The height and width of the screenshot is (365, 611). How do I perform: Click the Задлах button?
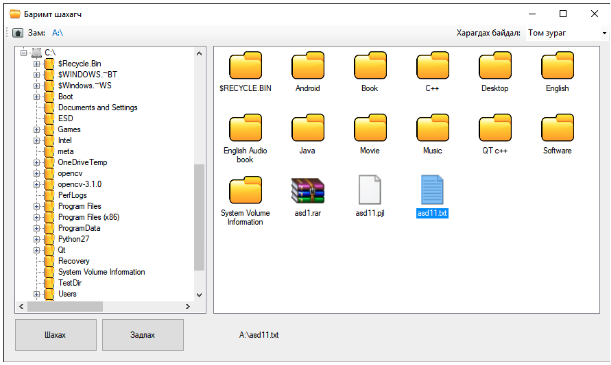(143, 335)
